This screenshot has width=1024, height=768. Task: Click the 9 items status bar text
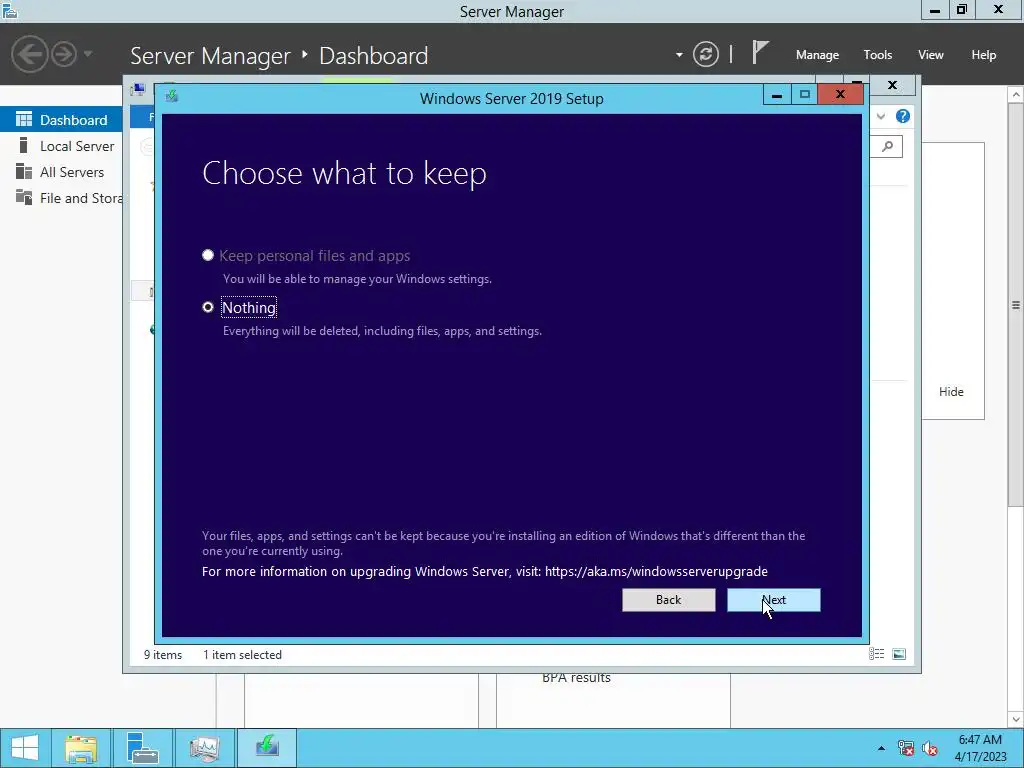click(x=163, y=654)
